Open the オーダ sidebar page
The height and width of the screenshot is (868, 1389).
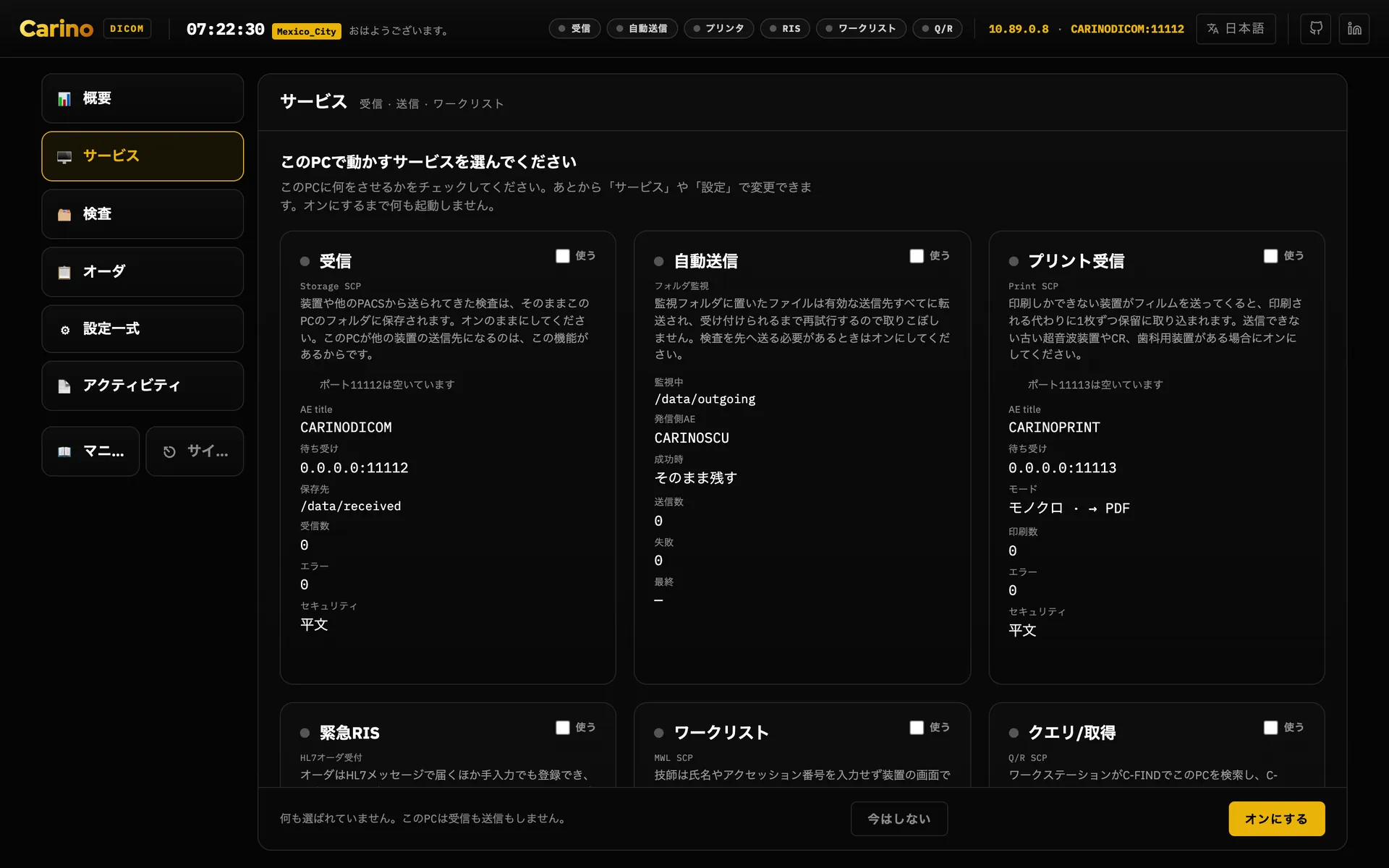coord(143,272)
